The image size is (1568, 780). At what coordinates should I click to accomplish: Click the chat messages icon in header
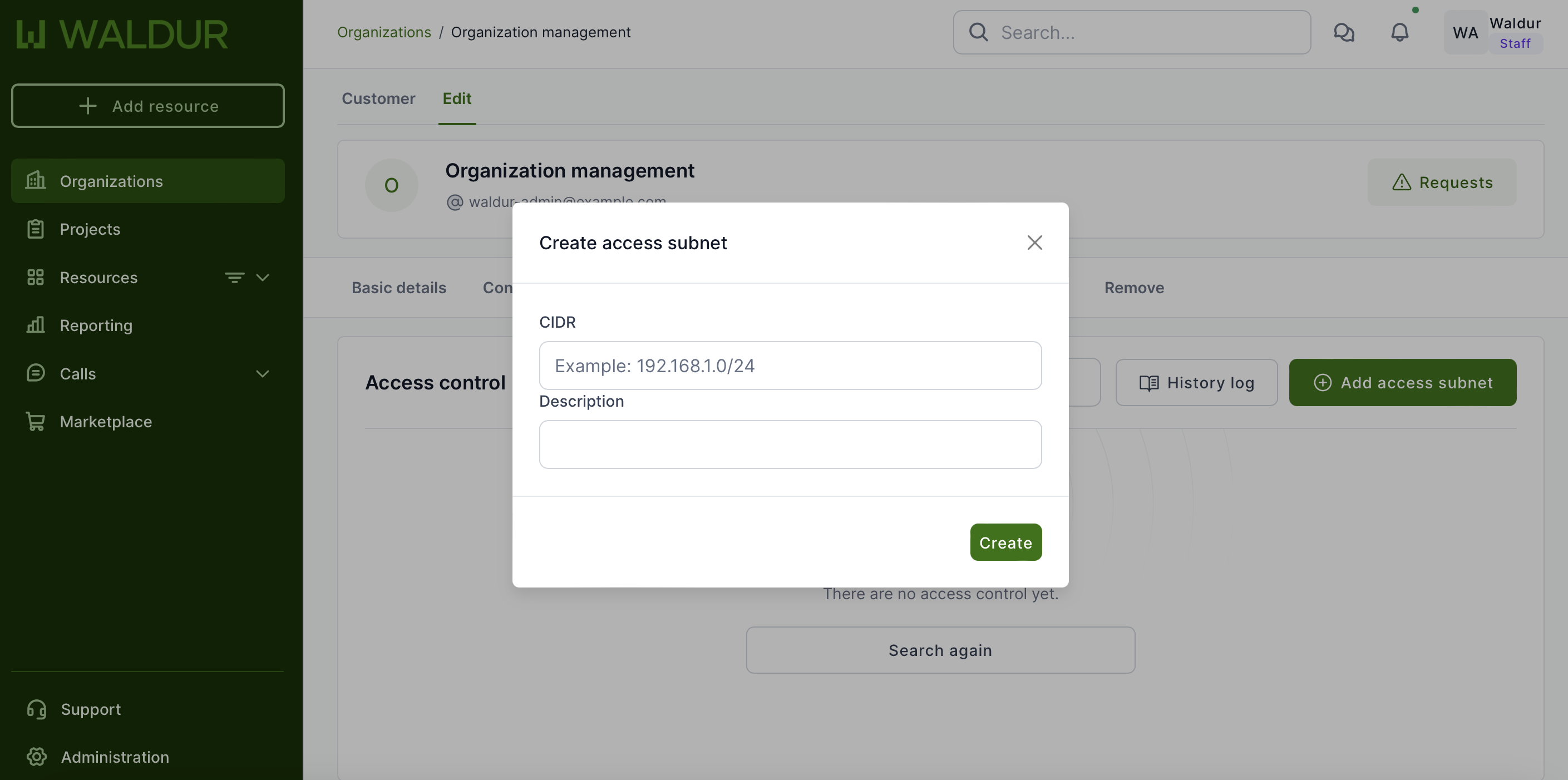1343,32
